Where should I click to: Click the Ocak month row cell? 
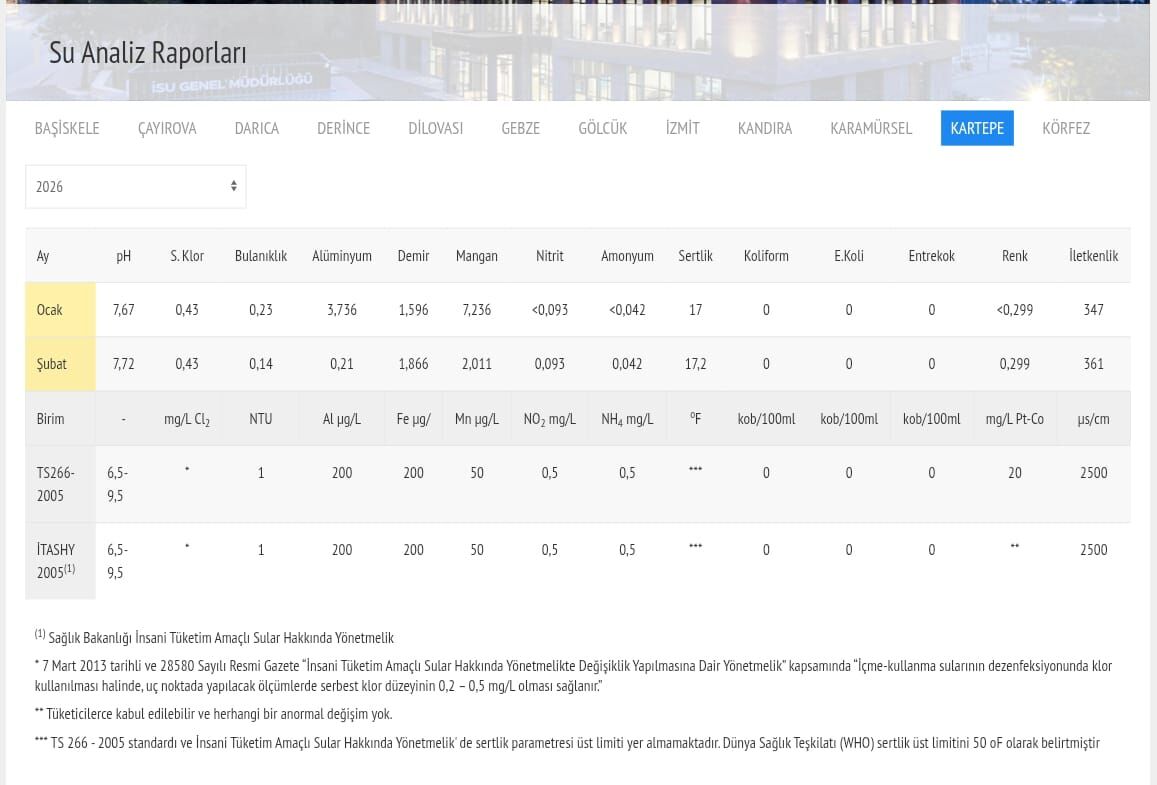click(50, 310)
